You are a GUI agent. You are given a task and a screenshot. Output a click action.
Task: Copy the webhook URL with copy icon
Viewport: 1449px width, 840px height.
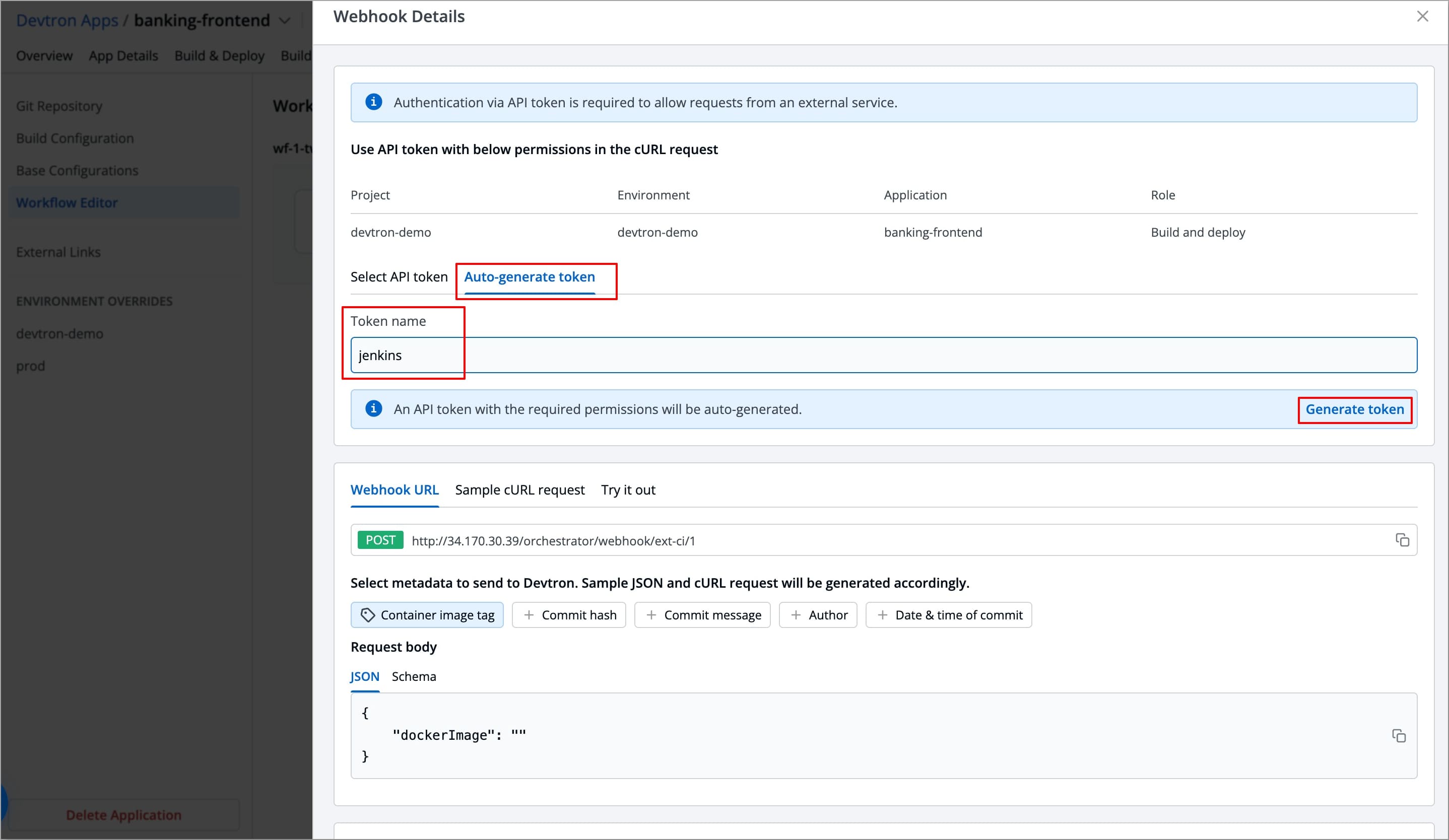[1402, 540]
